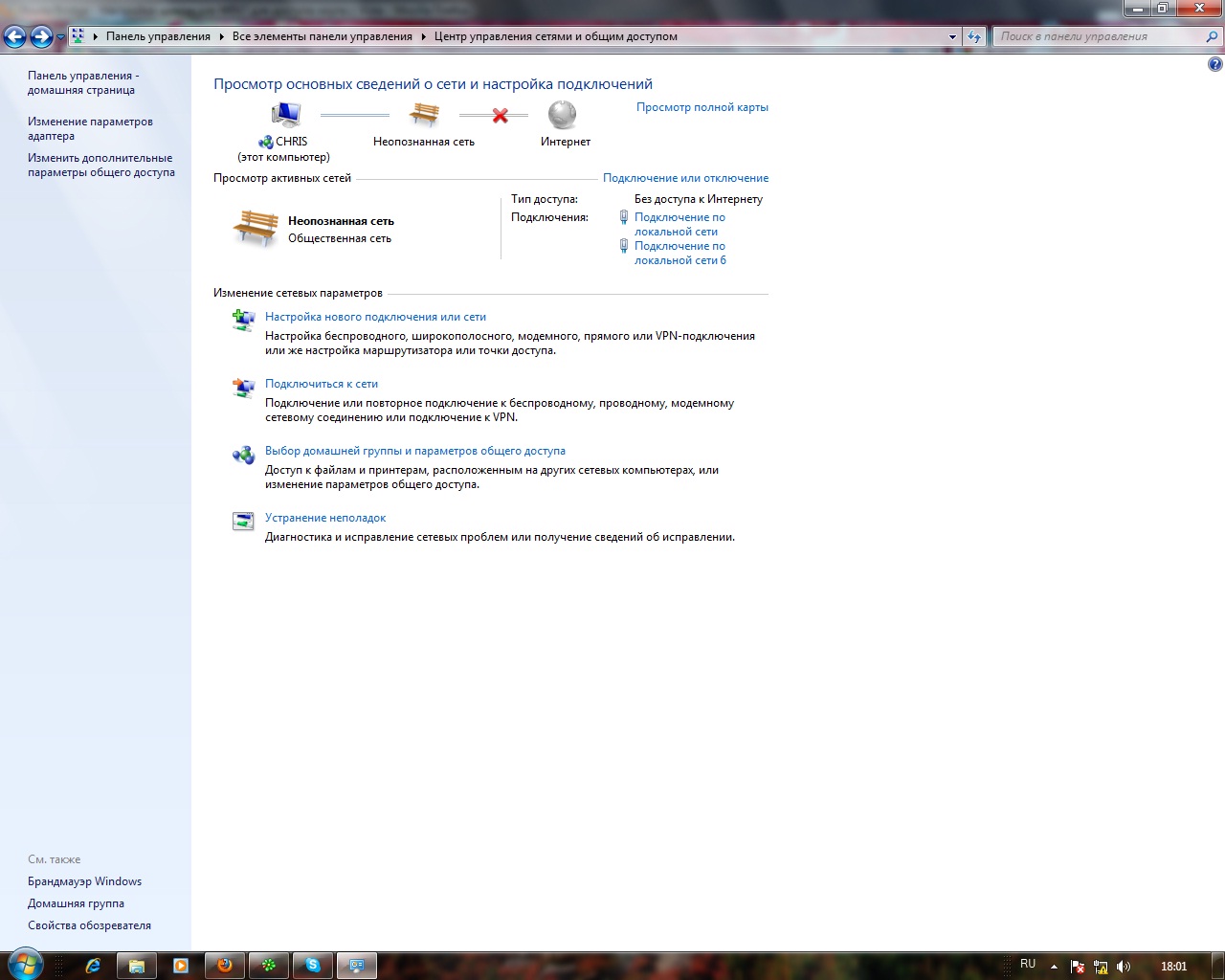Select 'Панель управления' breadcrumb
The height and width of the screenshot is (980, 1225).
click(158, 36)
